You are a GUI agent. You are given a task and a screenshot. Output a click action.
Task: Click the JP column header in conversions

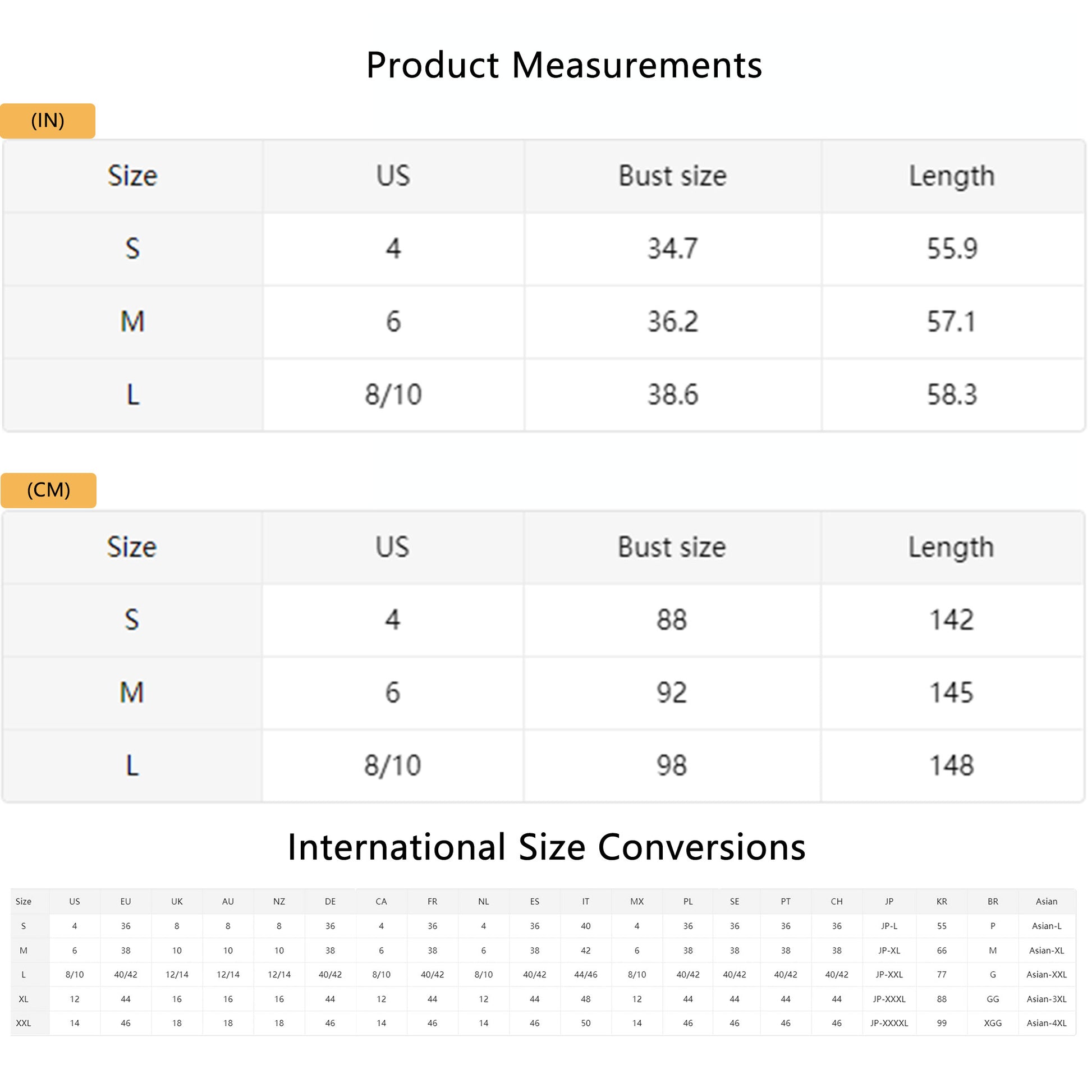pos(888,902)
